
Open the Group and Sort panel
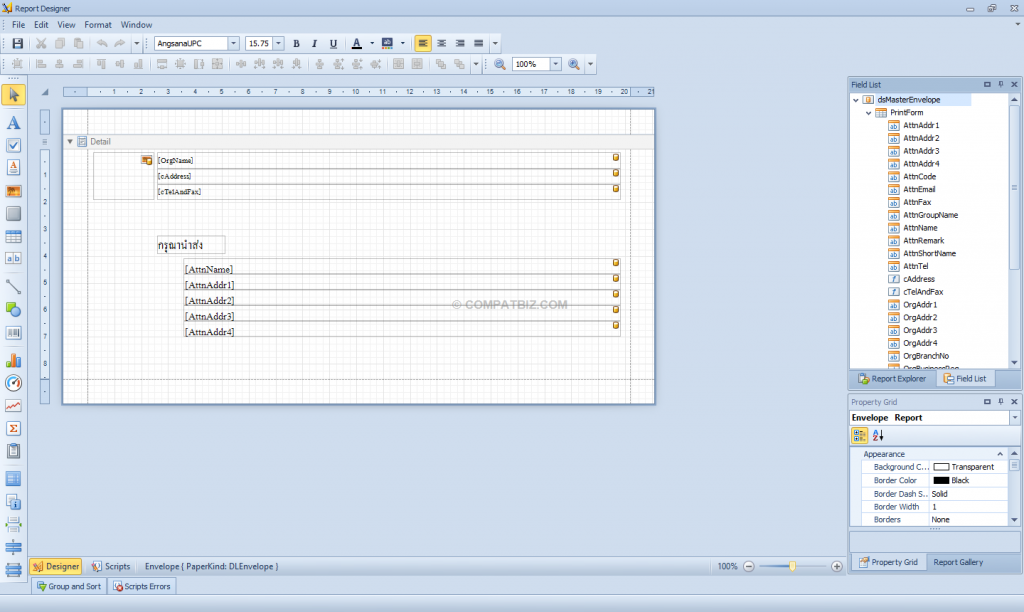(68, 586)
